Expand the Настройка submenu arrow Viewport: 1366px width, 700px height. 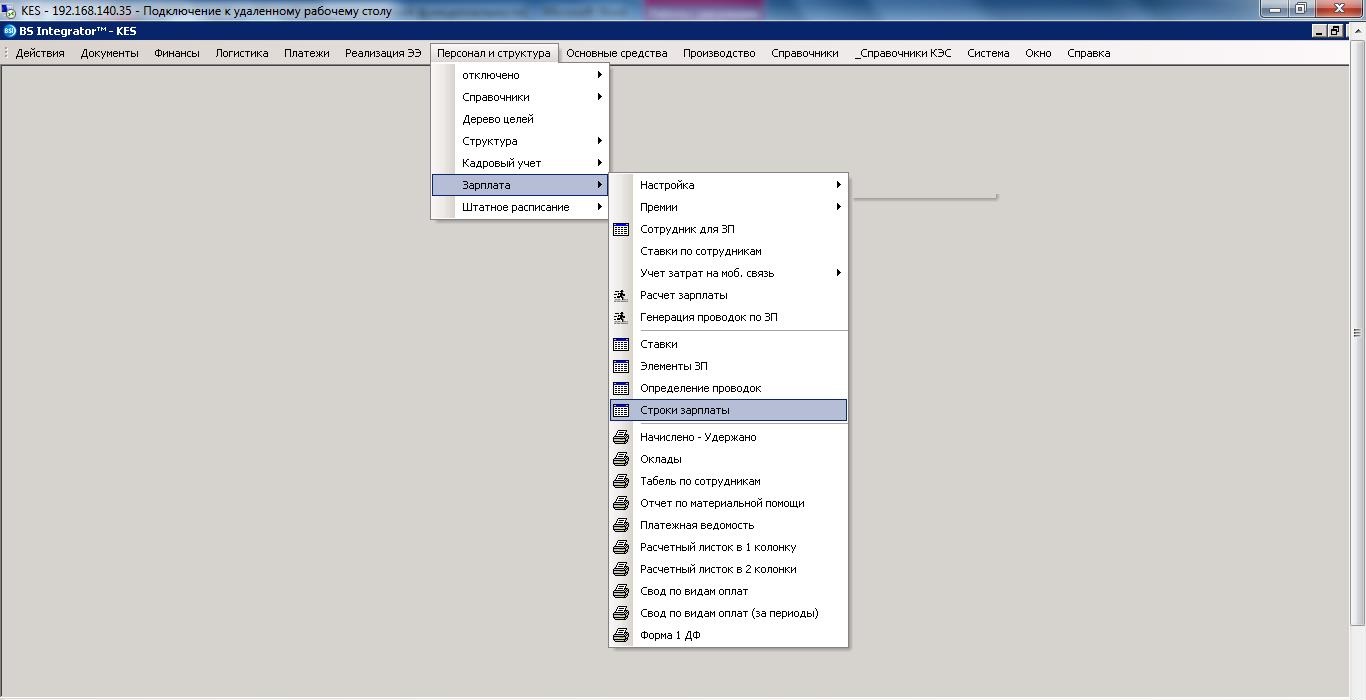[838, 185]
